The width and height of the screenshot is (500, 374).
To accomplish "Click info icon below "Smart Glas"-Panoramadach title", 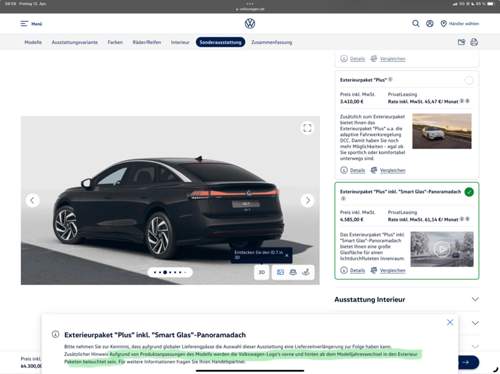I will tap(343, 199).
